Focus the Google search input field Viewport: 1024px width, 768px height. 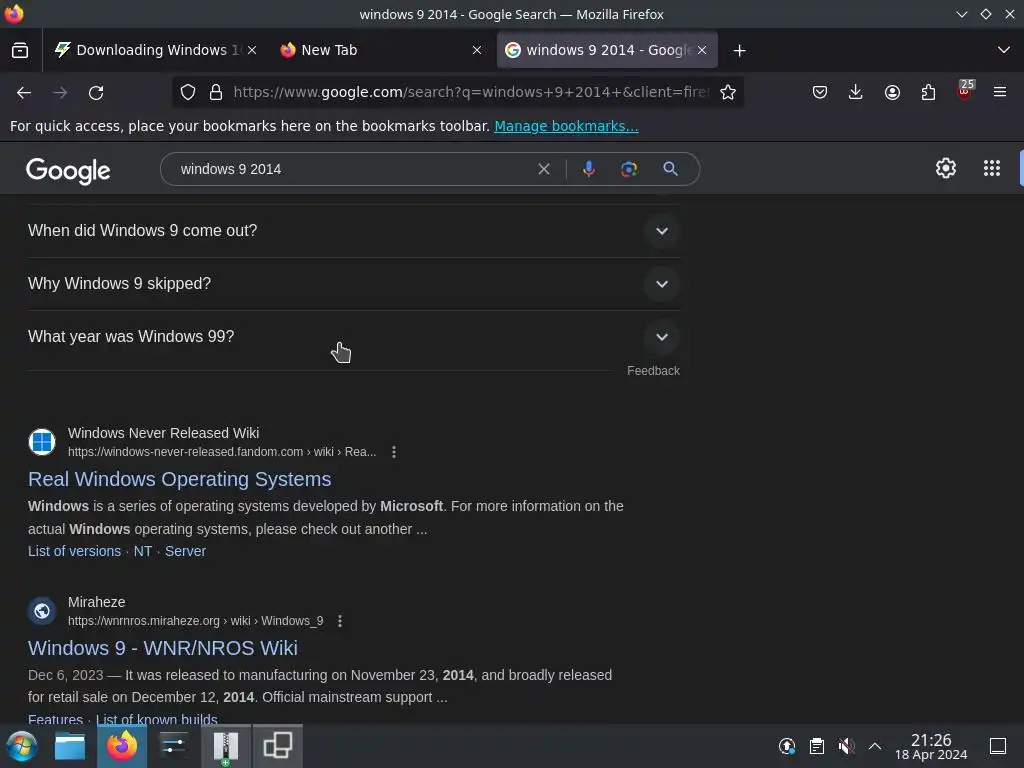pyautogui.click(x=353, y=169)
